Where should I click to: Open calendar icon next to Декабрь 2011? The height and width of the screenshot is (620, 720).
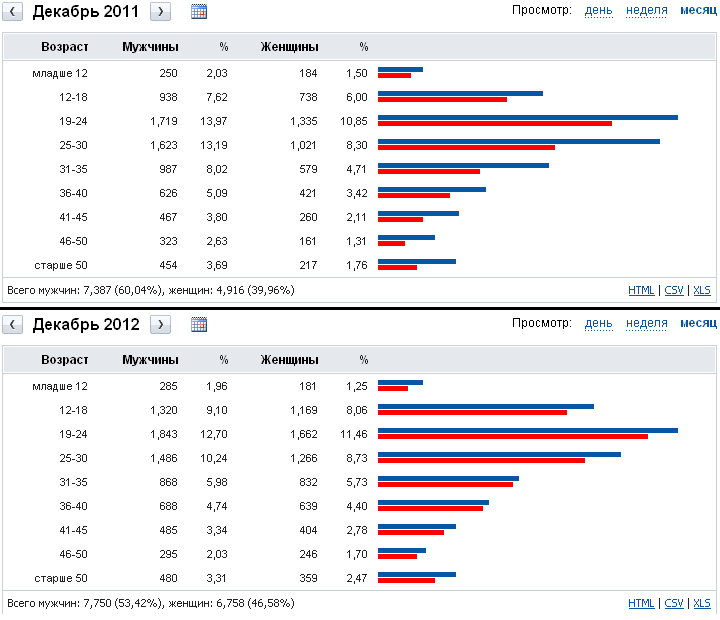(199, 12)
